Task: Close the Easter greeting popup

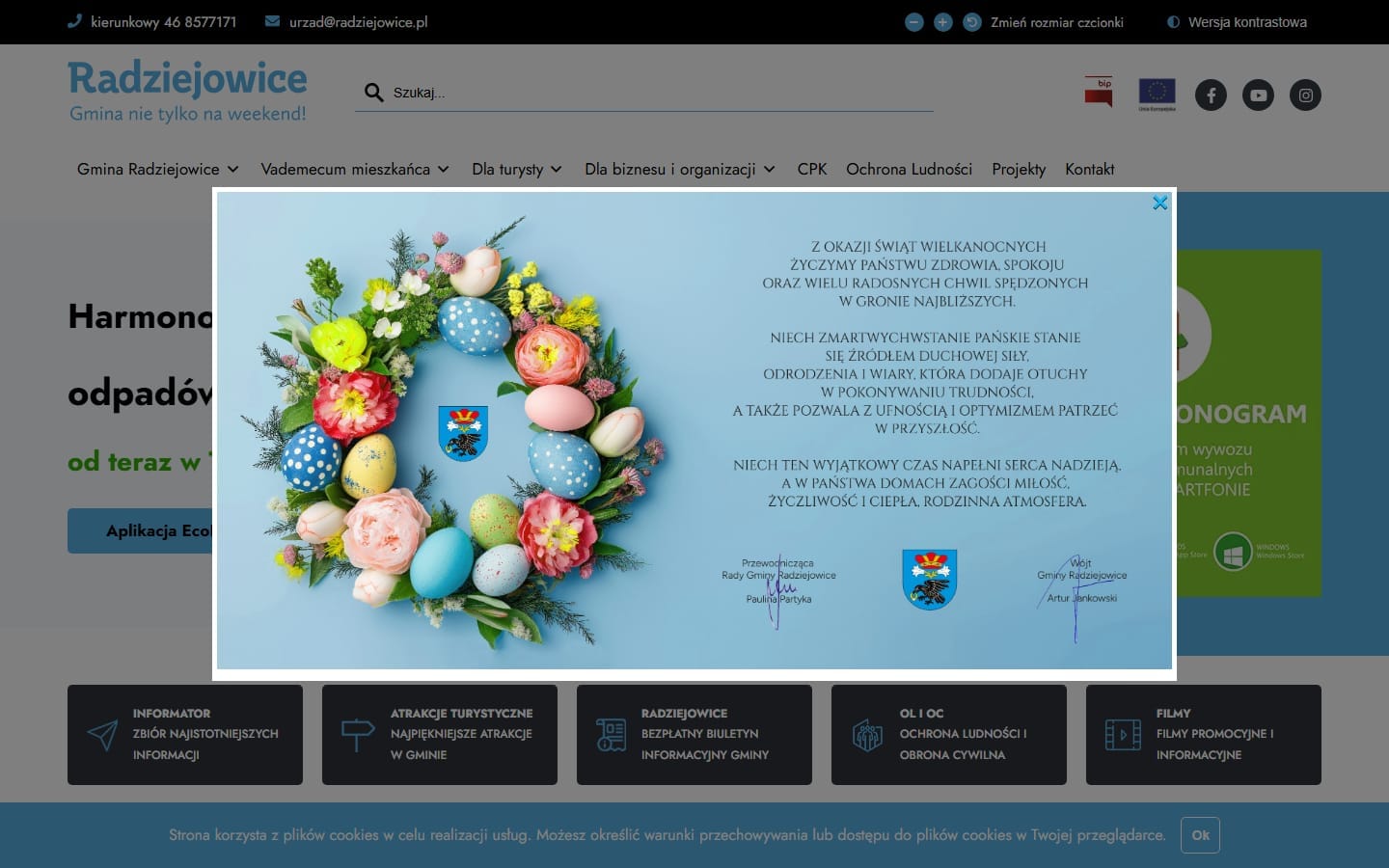Action: 1159,203
